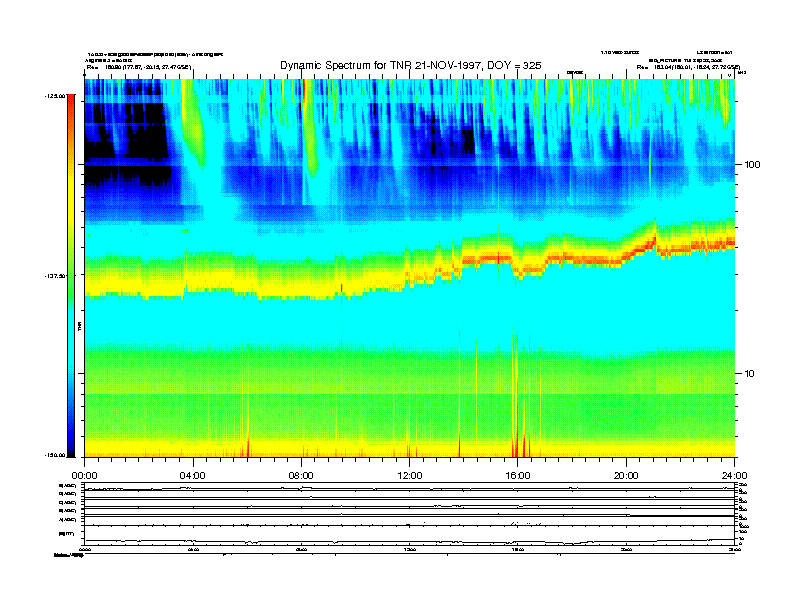Click the 04:00 time axis label

pyautogui.click(x=193, y=476)
